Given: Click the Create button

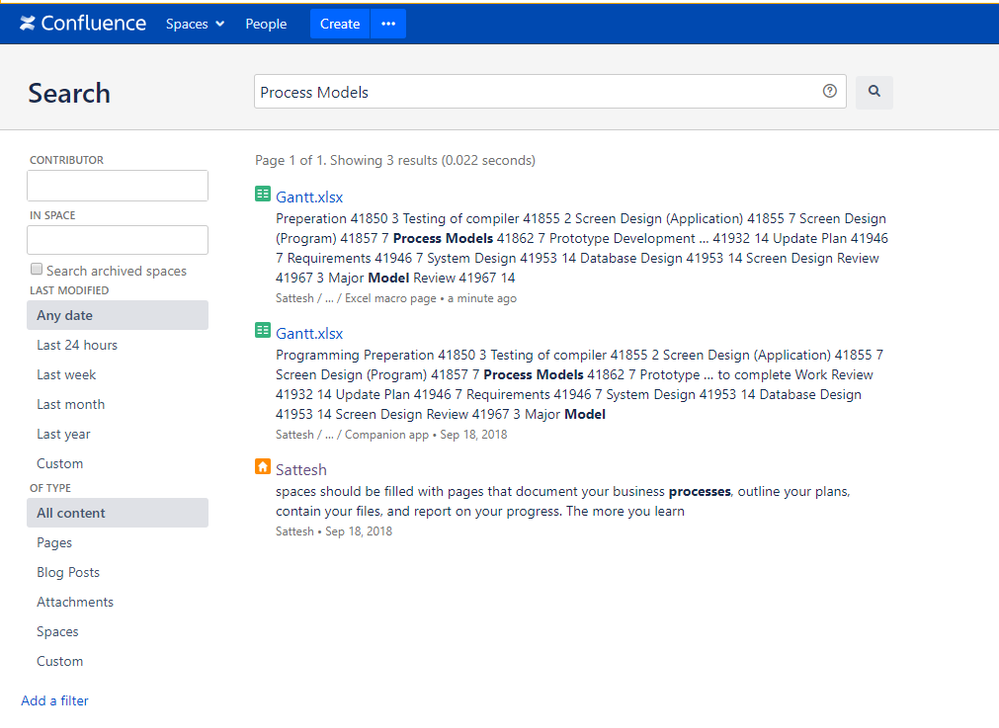Looking at the screenshot, I should tap(340, 24).
